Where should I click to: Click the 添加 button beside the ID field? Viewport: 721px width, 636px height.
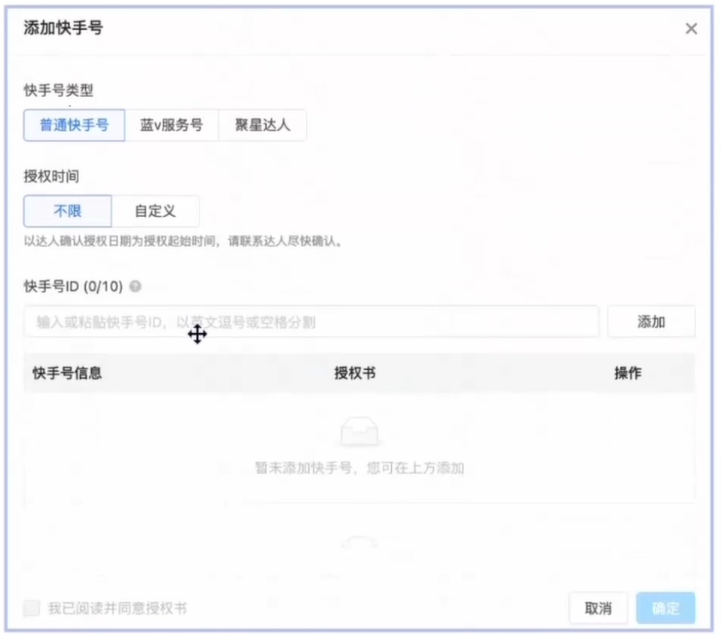pos(651,322)
